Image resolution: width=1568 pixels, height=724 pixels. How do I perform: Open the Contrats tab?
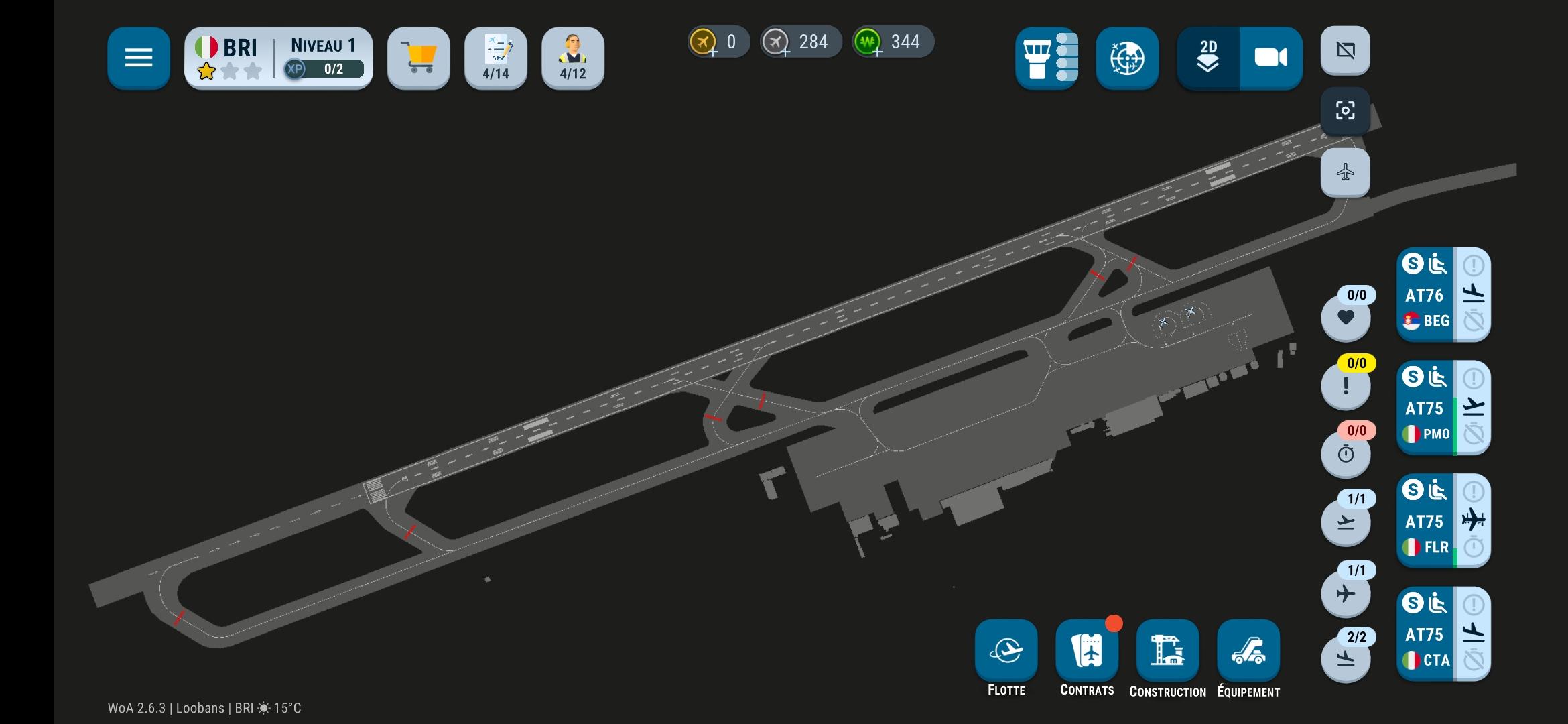click(1087, 650)
